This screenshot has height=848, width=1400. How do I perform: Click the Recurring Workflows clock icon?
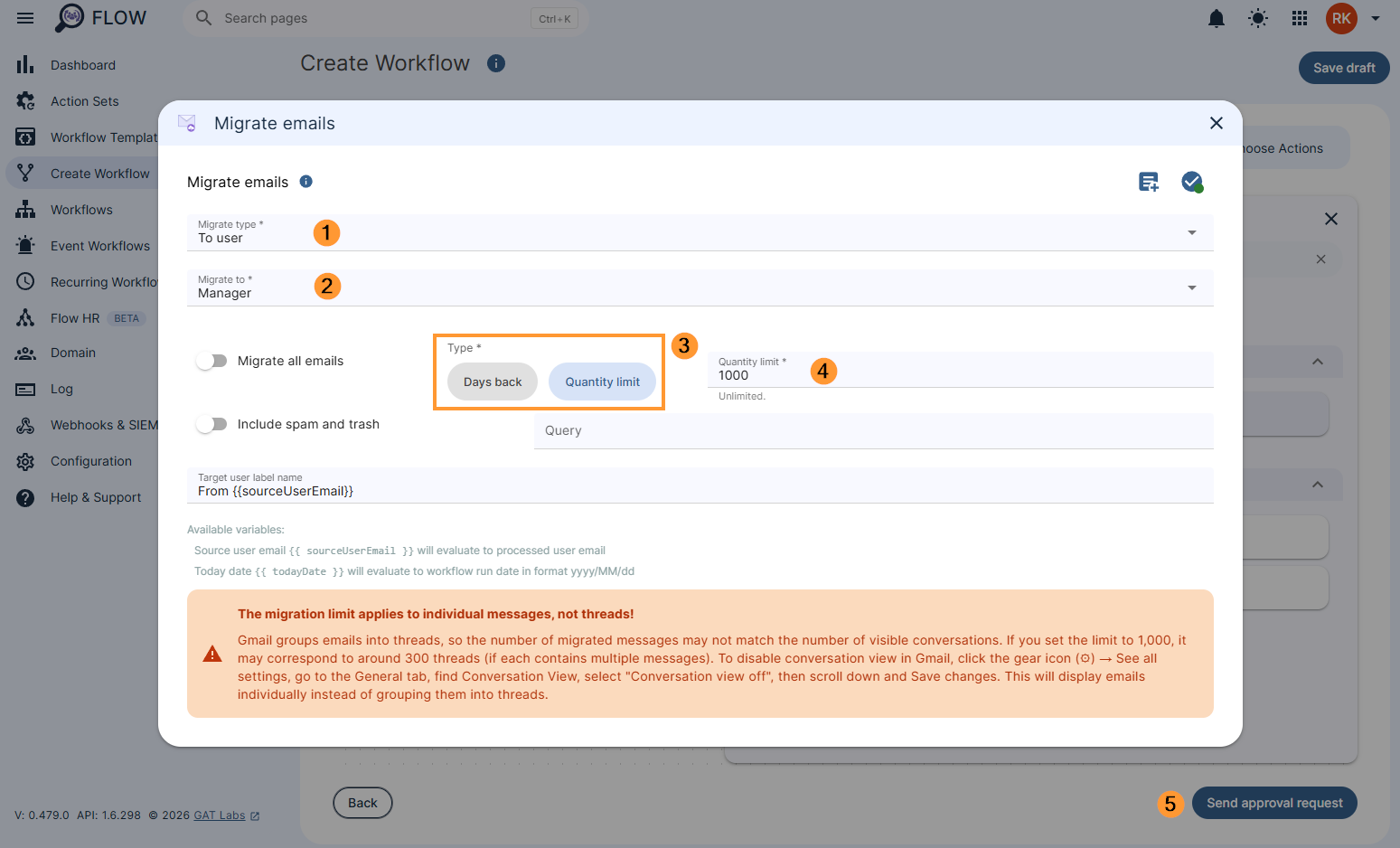(25, 282)
